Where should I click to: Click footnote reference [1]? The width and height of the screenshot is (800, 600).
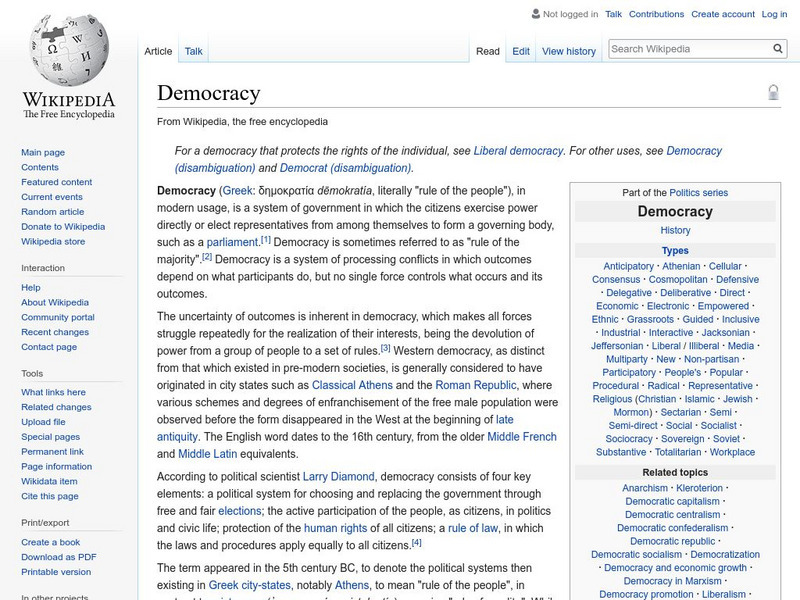click(265, 239)
